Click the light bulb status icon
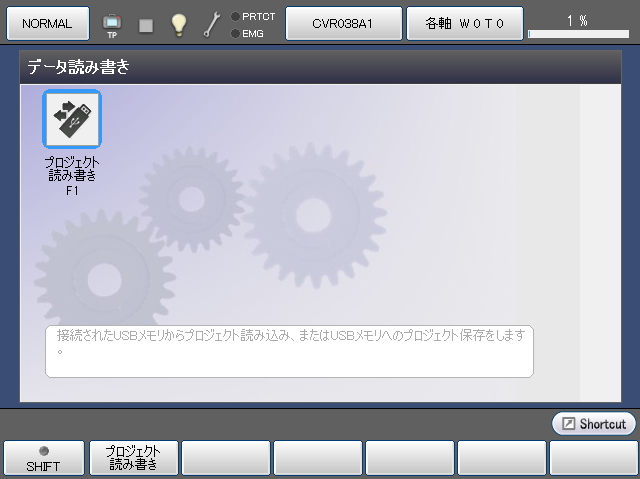Viewport: 640px width, 479px height. pyautogui.click(x=179, y=25)
